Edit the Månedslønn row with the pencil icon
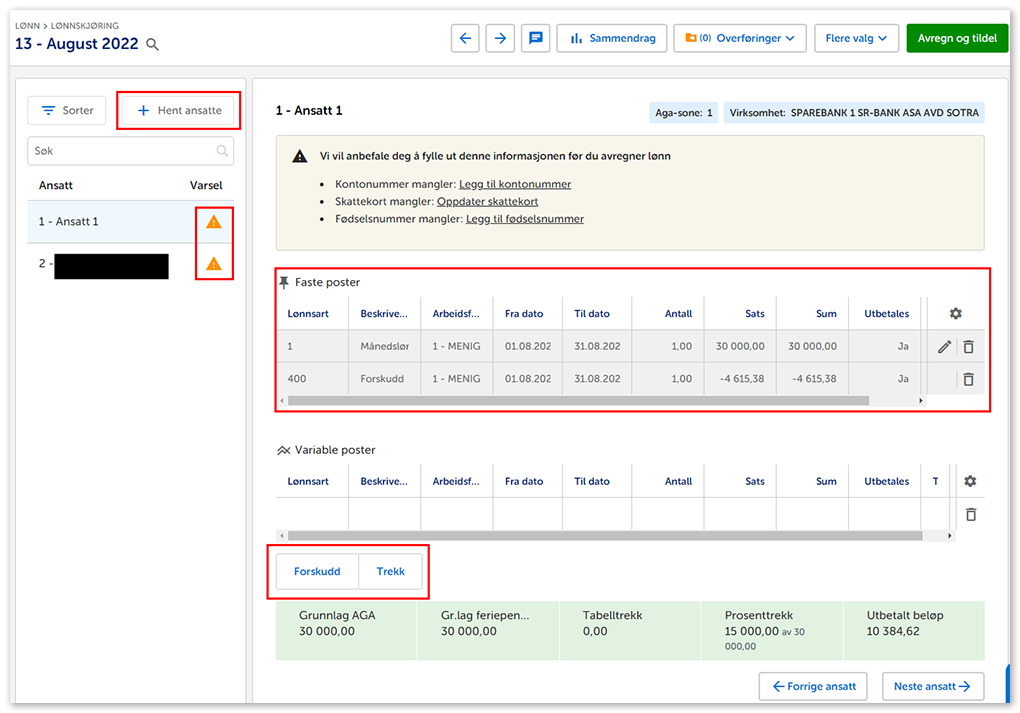Image resolution: width=1020 pixels, height=713 pixels. click(944, 347)
